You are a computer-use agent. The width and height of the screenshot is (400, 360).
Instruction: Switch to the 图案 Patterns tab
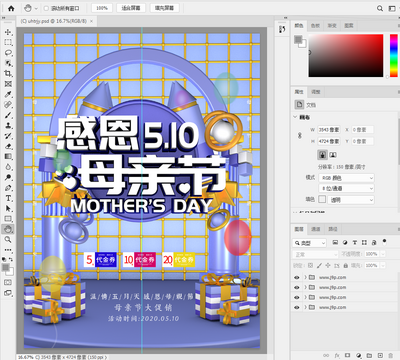pyautogui.click(x=349, y=26)
